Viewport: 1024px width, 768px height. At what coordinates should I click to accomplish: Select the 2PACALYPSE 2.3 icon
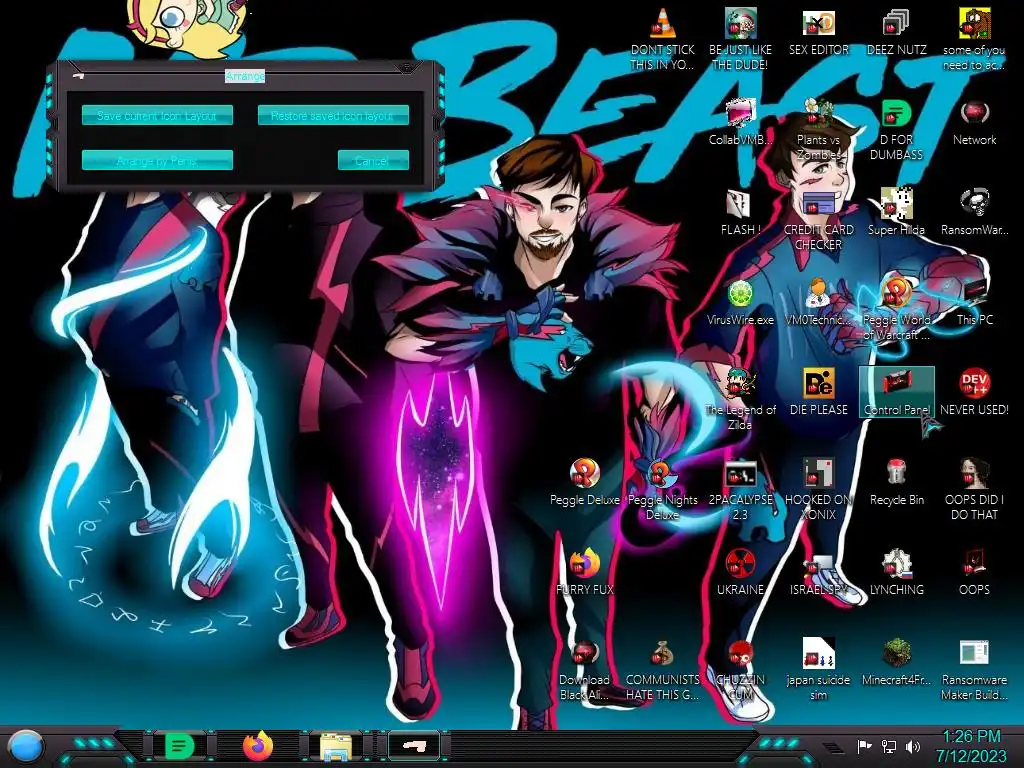click(x=740, y=489)
